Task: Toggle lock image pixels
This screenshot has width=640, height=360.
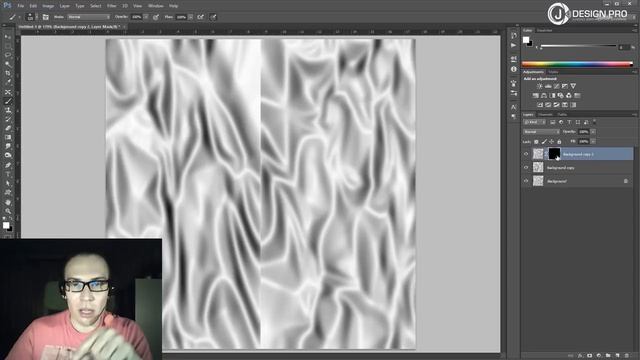Action: point(544,142)
